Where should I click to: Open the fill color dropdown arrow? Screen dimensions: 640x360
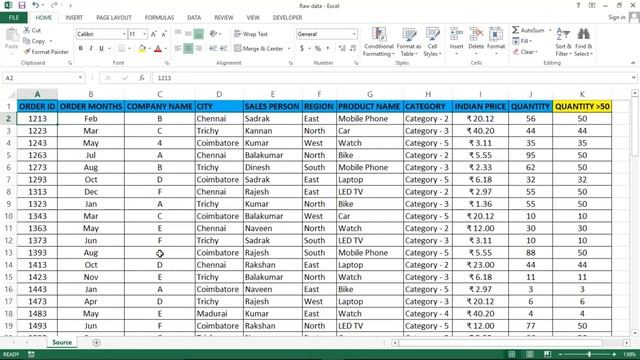click(x=149, y=49)
